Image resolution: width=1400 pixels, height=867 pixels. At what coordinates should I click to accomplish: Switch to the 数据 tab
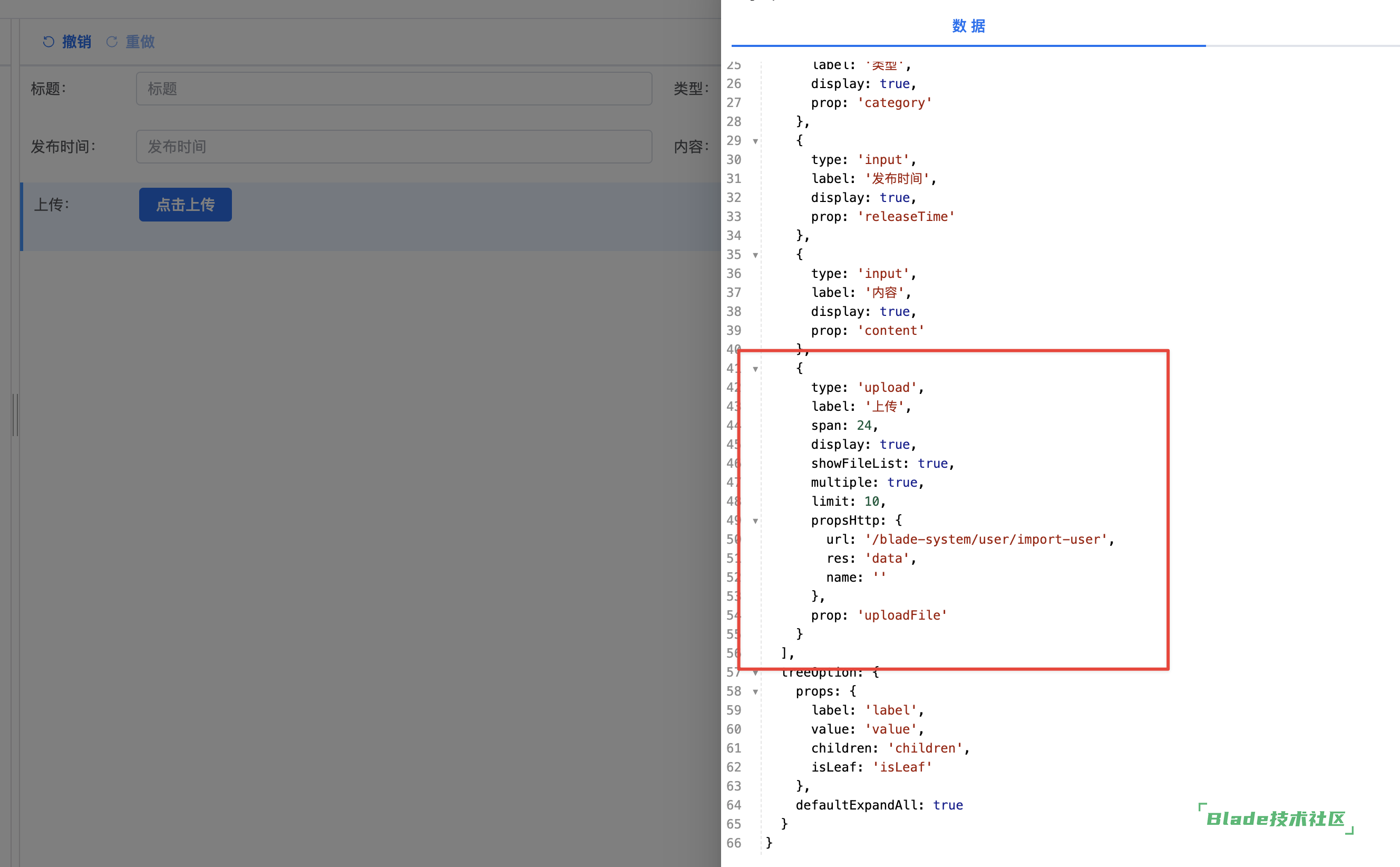coord(968,26)
